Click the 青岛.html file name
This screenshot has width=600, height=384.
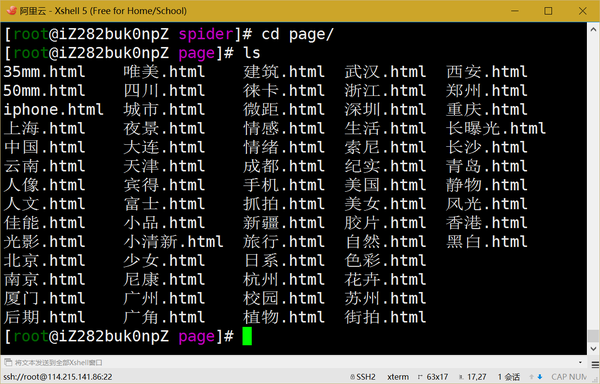coord(487,166)
